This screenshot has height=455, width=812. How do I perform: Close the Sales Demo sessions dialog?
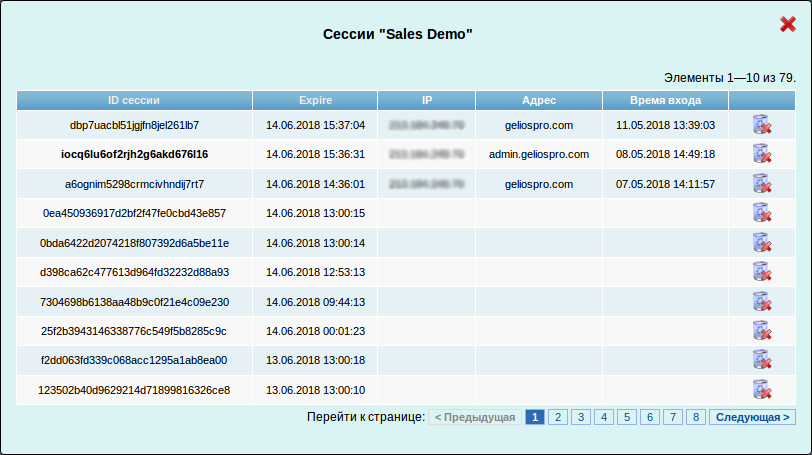tap(788, 25)
